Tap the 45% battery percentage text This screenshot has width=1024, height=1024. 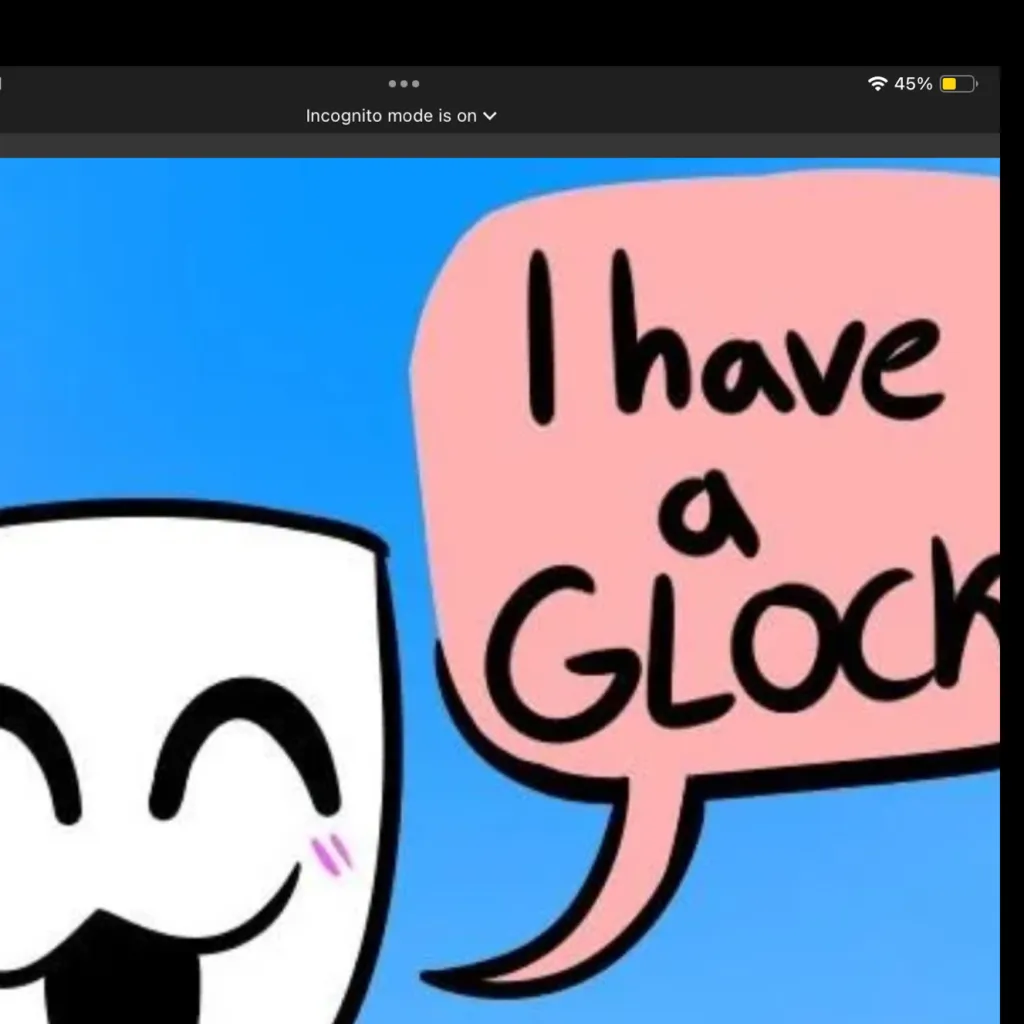tap(913, 84)
